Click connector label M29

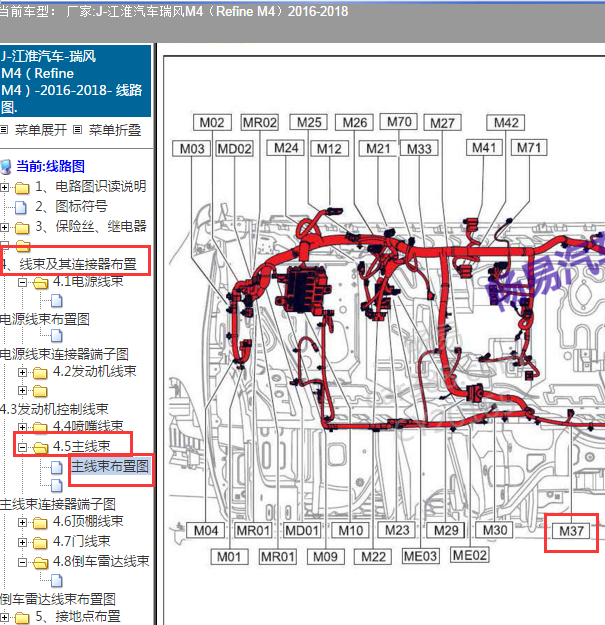446,530
